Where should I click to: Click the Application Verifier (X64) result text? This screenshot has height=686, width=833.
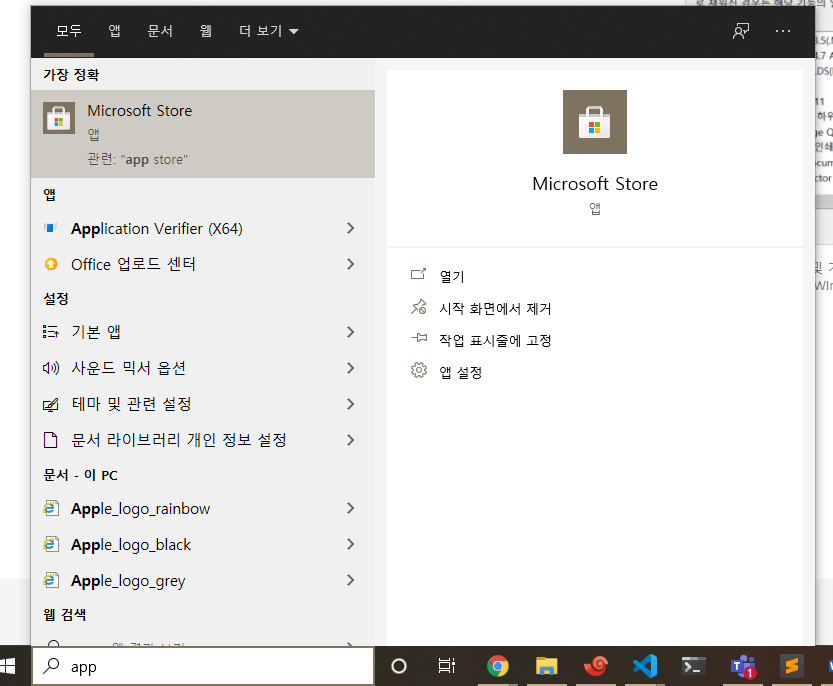click(157, 228)
